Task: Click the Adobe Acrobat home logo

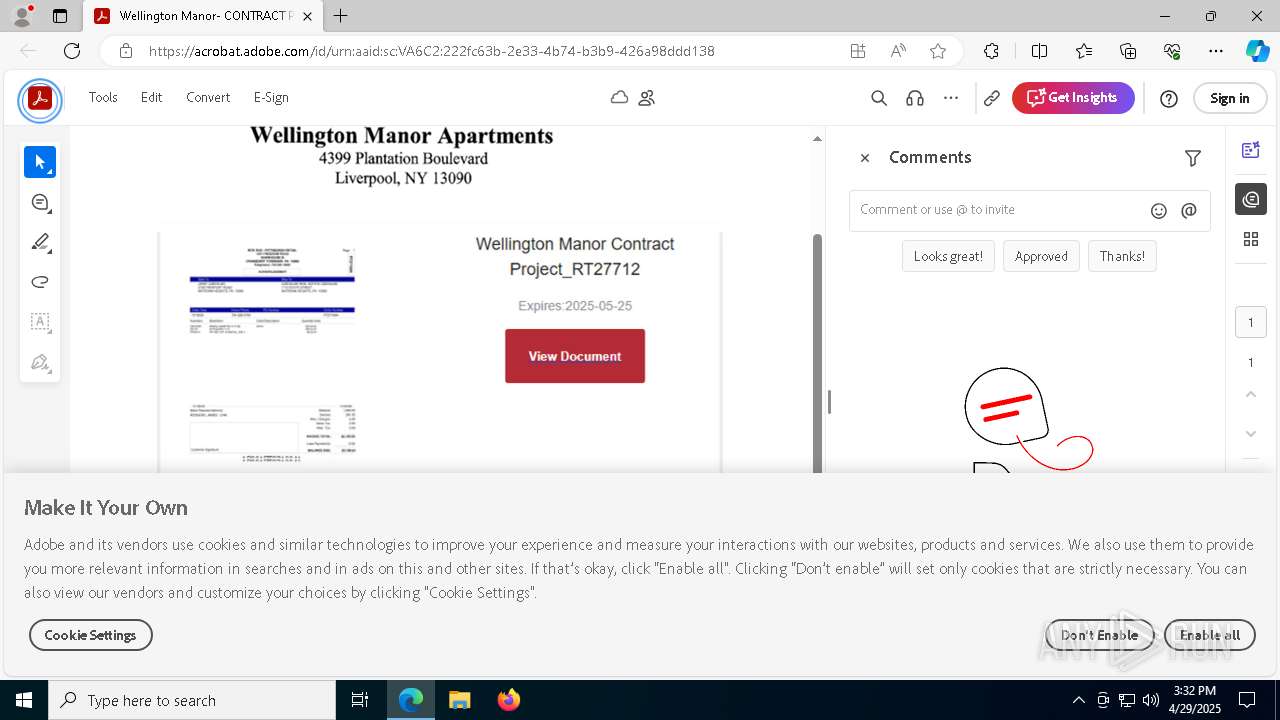Action: 40,98
